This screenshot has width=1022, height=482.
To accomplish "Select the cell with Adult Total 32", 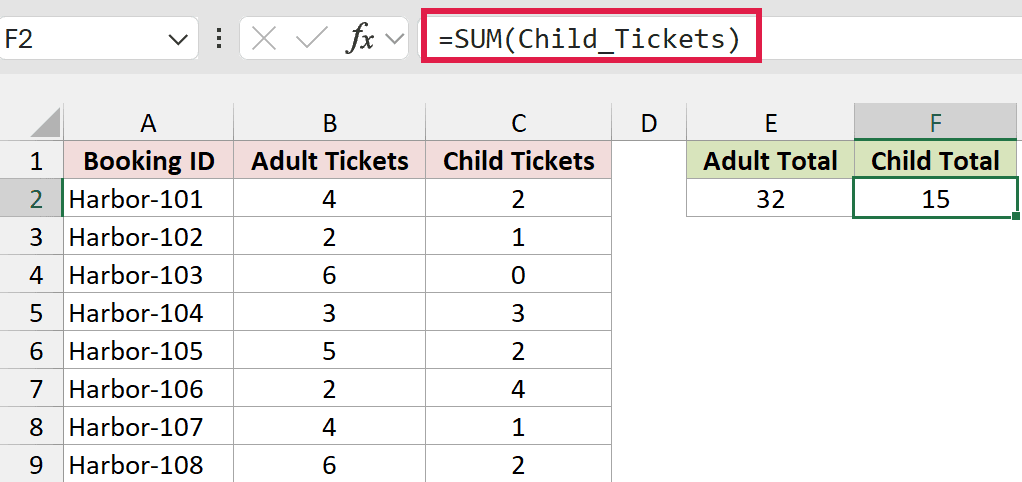I will (770, 199).
